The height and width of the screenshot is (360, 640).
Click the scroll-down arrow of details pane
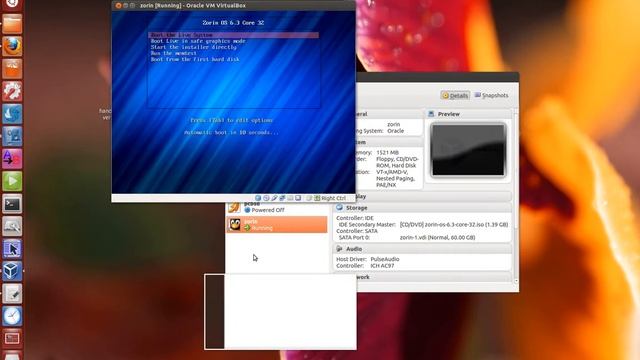pos(516,281)
